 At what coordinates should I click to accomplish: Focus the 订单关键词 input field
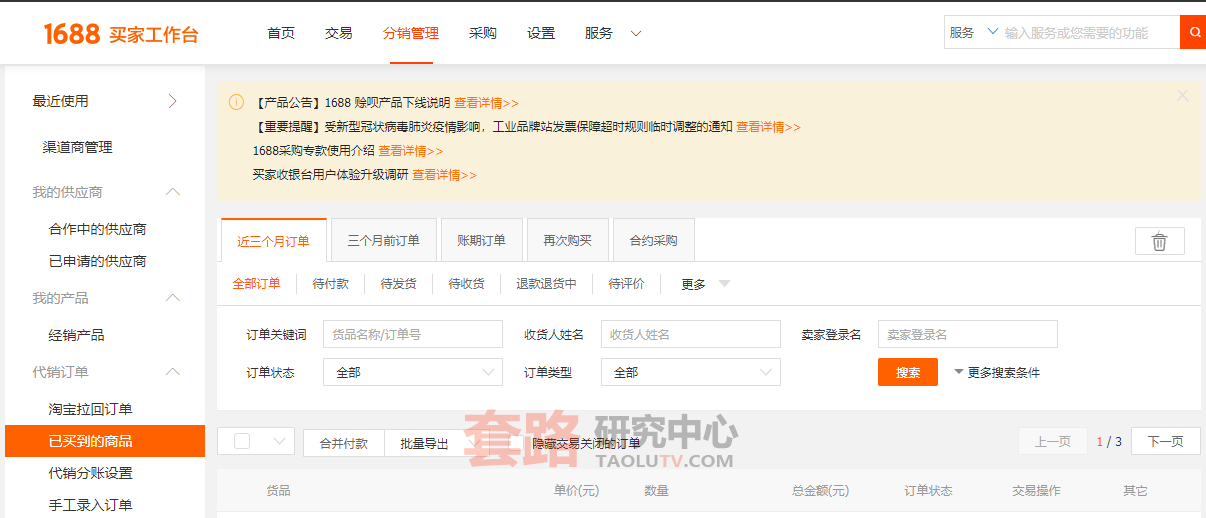pos(413,334)
